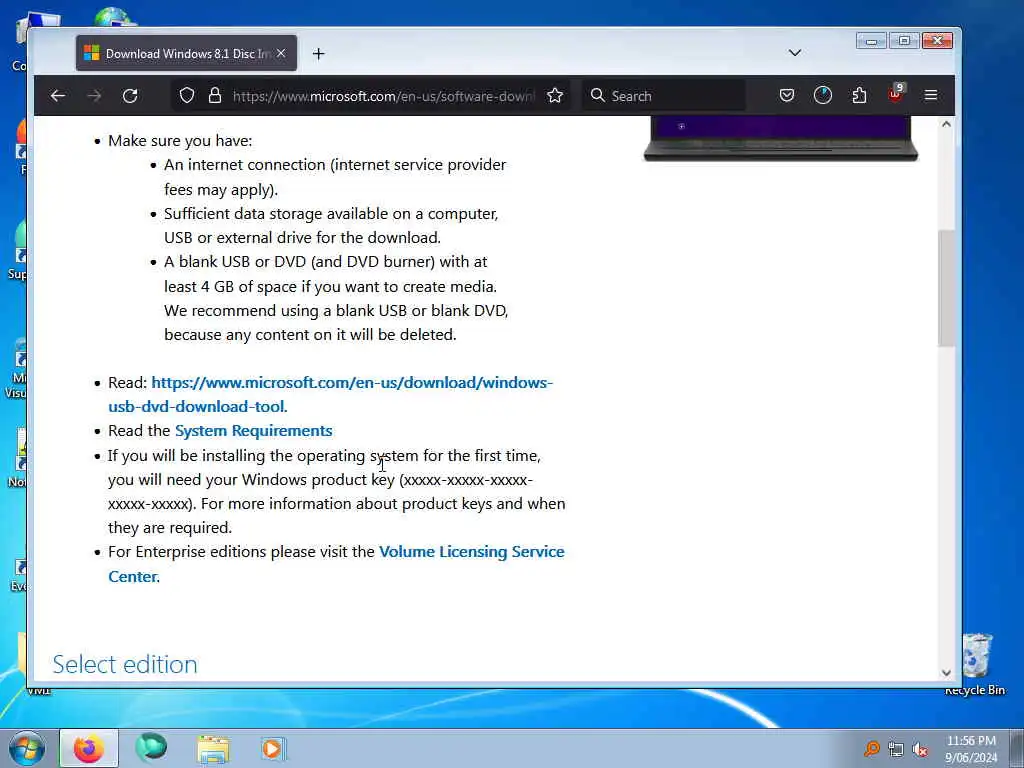Viewport: 1024px width, 768px height.
Task: Minimize the Firefox window
Action: 871,40
